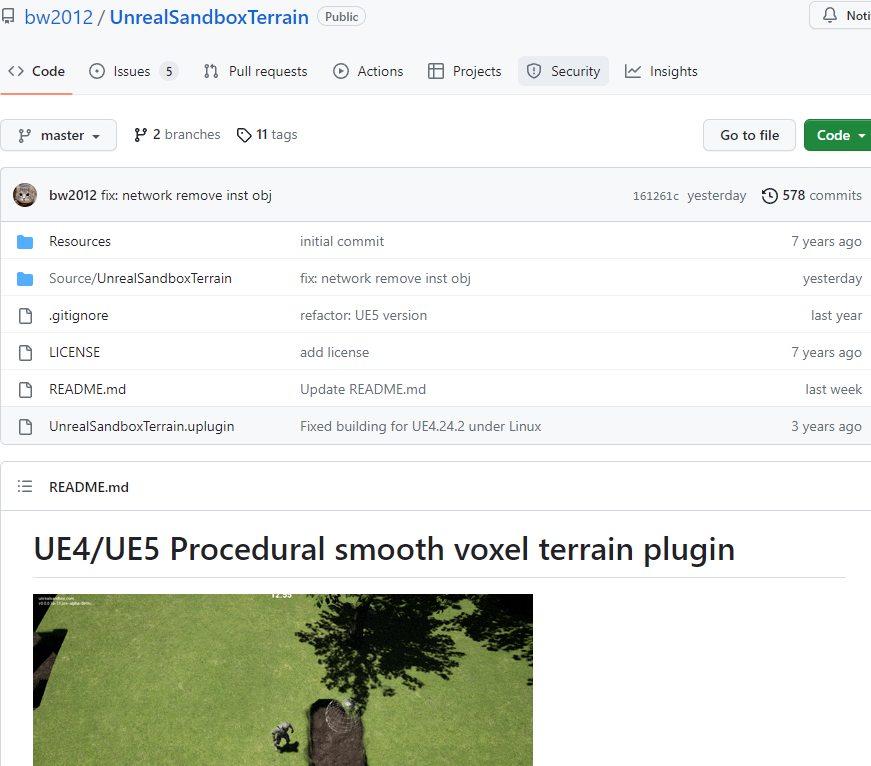Click the Resources folder icon
The width and height of the screenshot is (871, 766).
[x=25, y=242]
